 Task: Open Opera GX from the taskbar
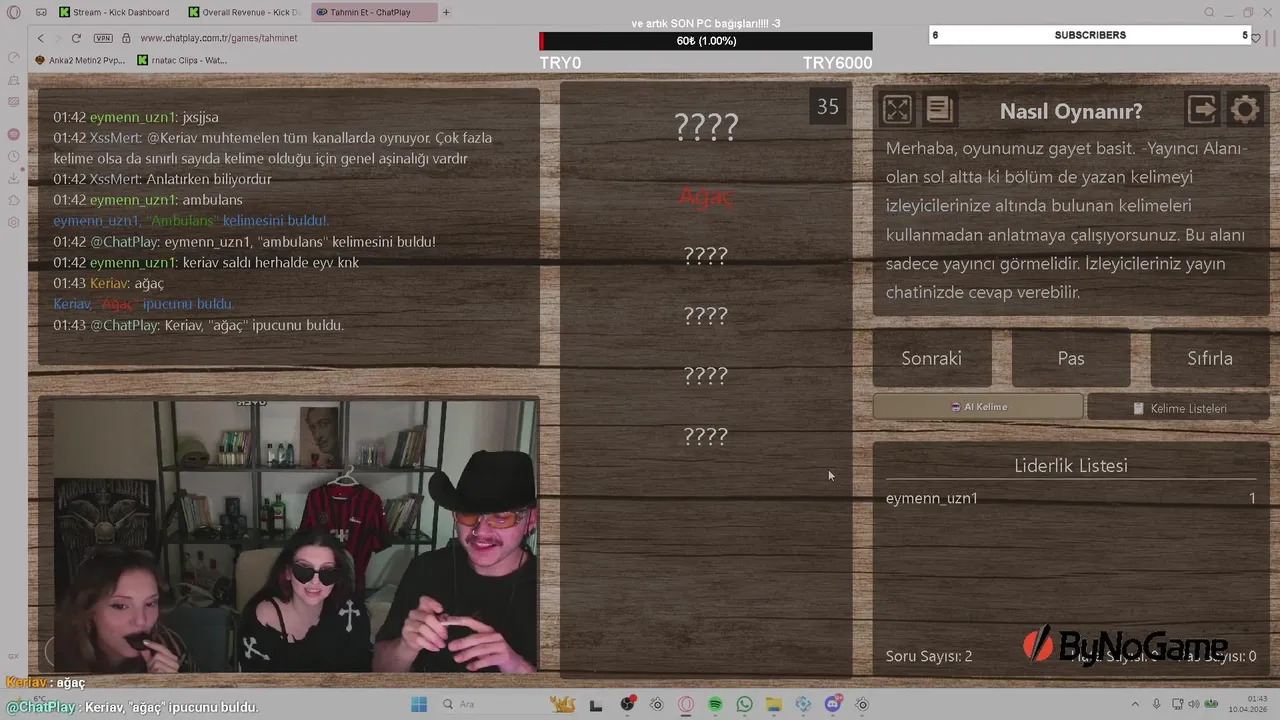(686, 704)
